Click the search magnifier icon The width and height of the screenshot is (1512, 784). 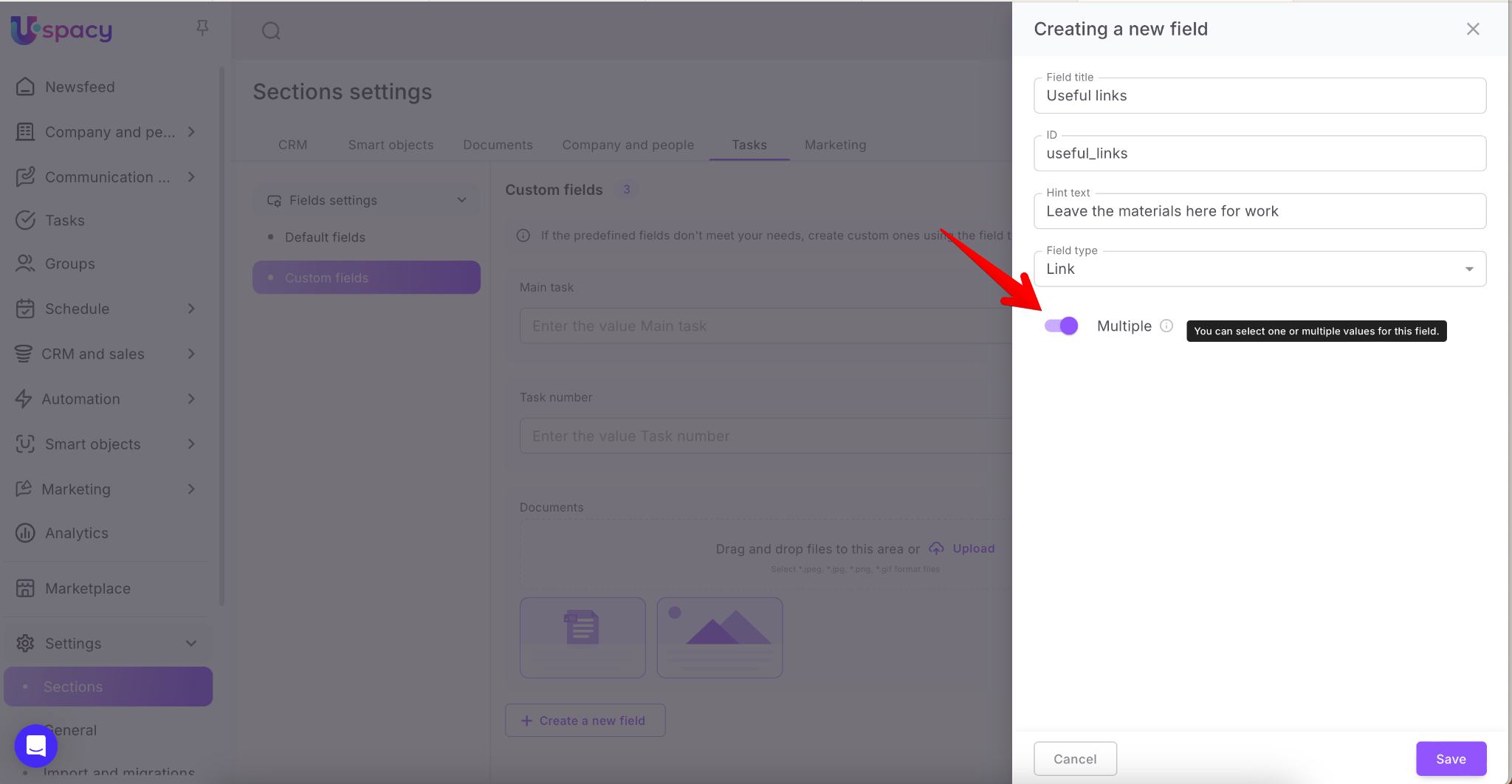coord(271,30)
